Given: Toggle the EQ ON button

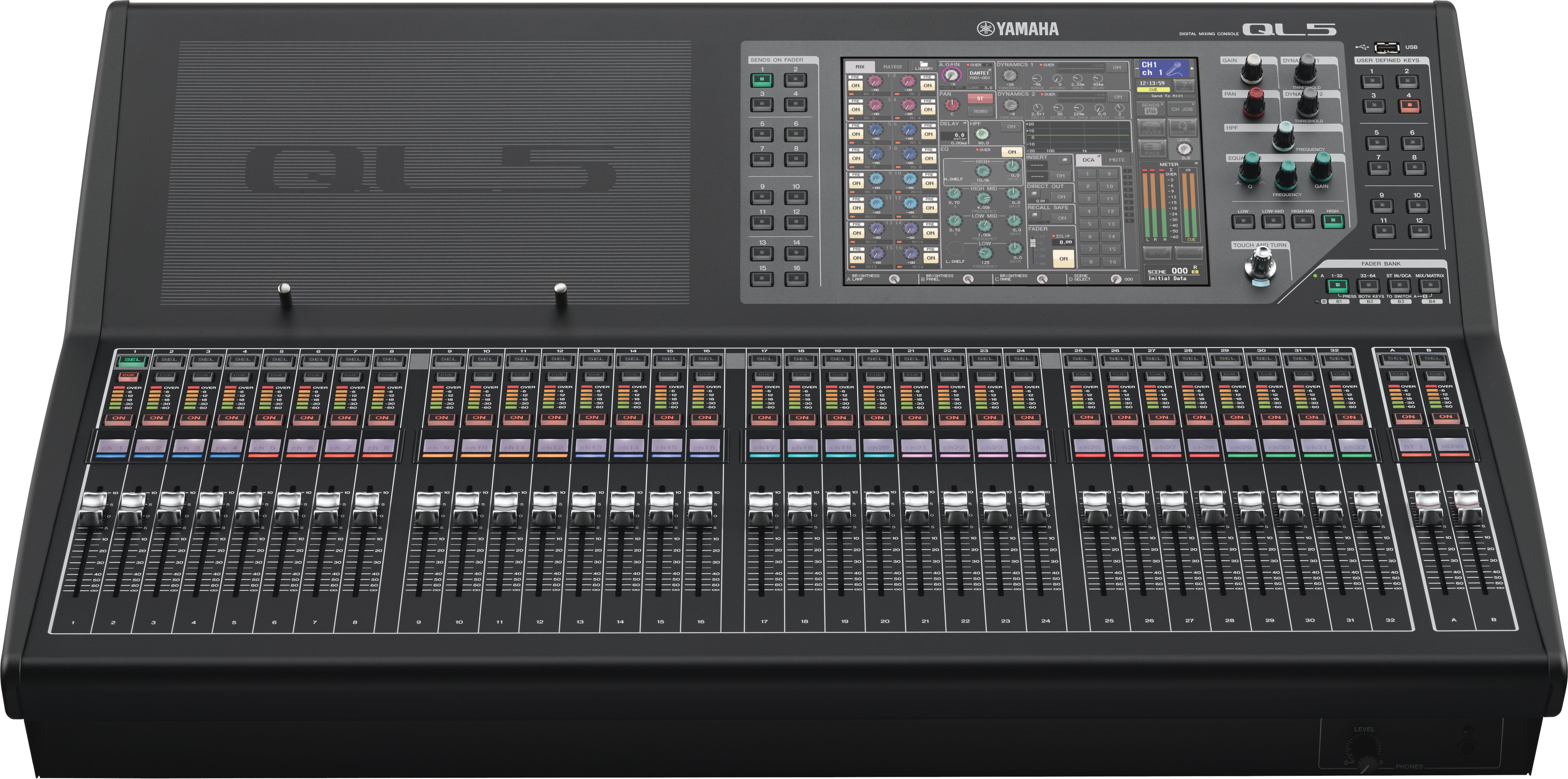Looking at the screenshot, I should (x=1012, y=152).
